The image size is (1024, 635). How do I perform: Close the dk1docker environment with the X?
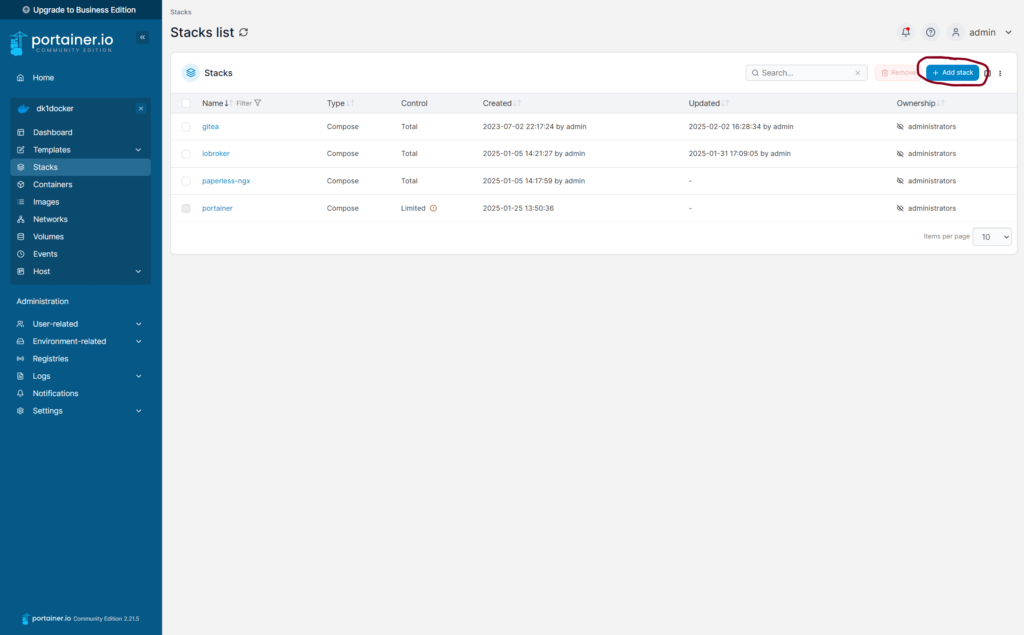[140, 108]
